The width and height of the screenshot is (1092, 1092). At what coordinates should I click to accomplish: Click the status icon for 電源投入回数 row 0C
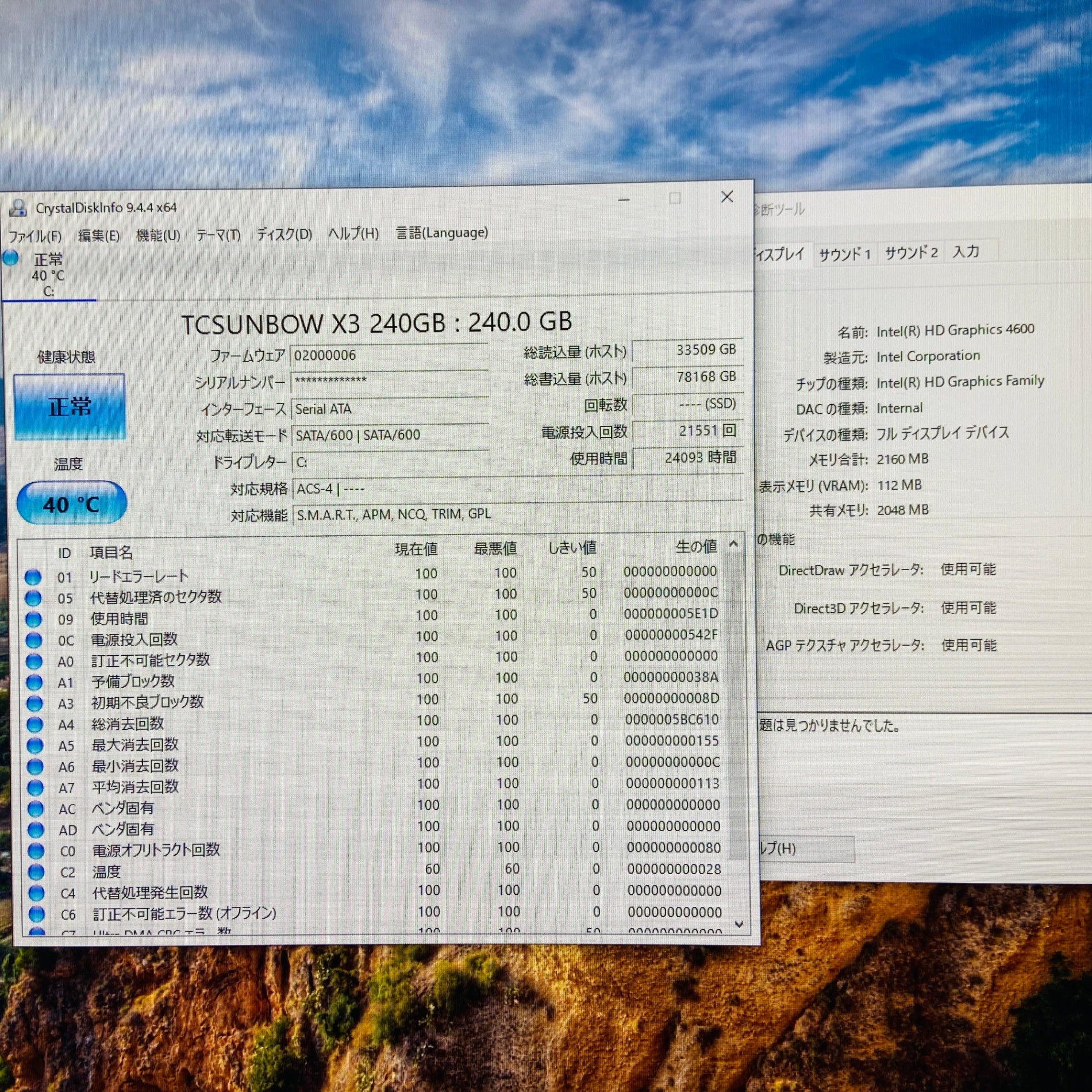[x=34, y=640]
